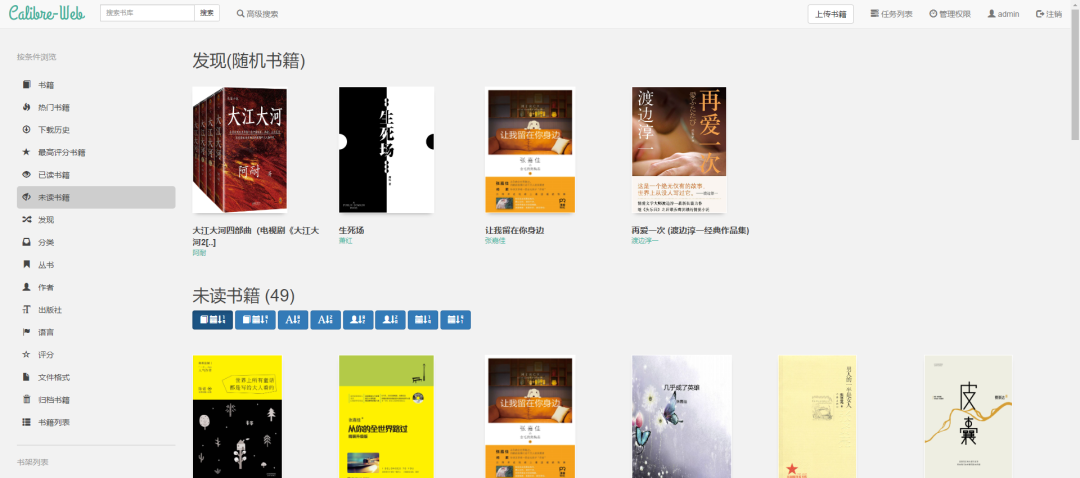Click the Upload Book (上传书籍) button
The image size is (1080, 478).
[831, 14]
